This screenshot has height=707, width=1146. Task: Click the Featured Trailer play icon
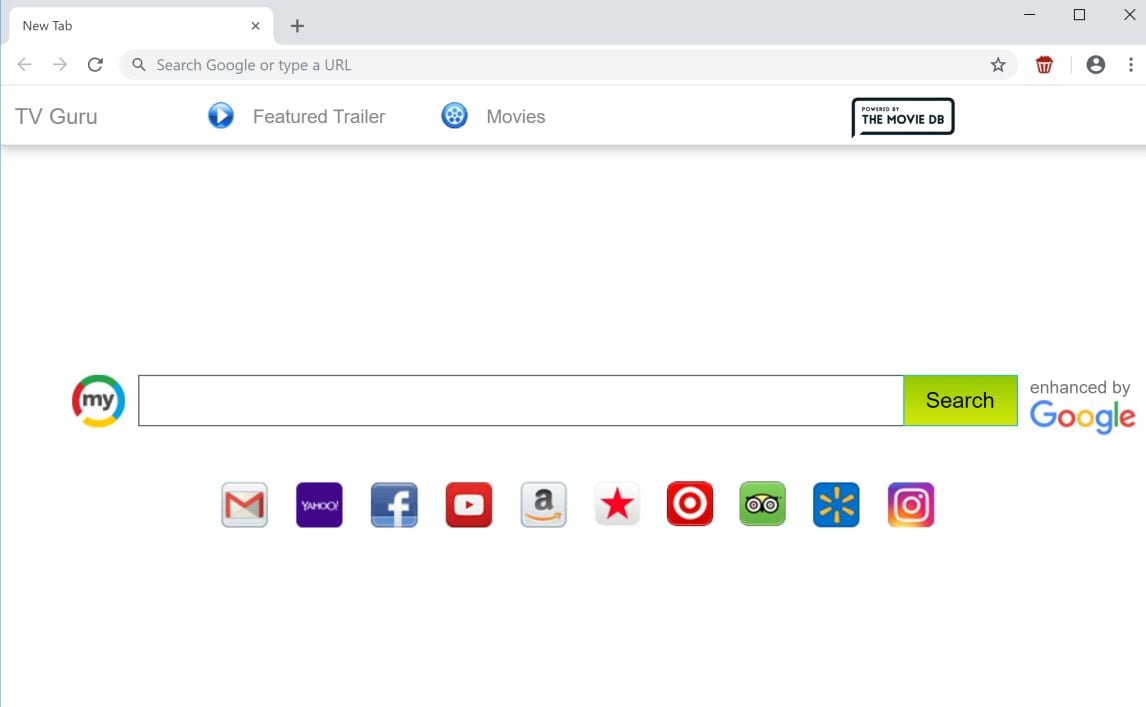221,116
